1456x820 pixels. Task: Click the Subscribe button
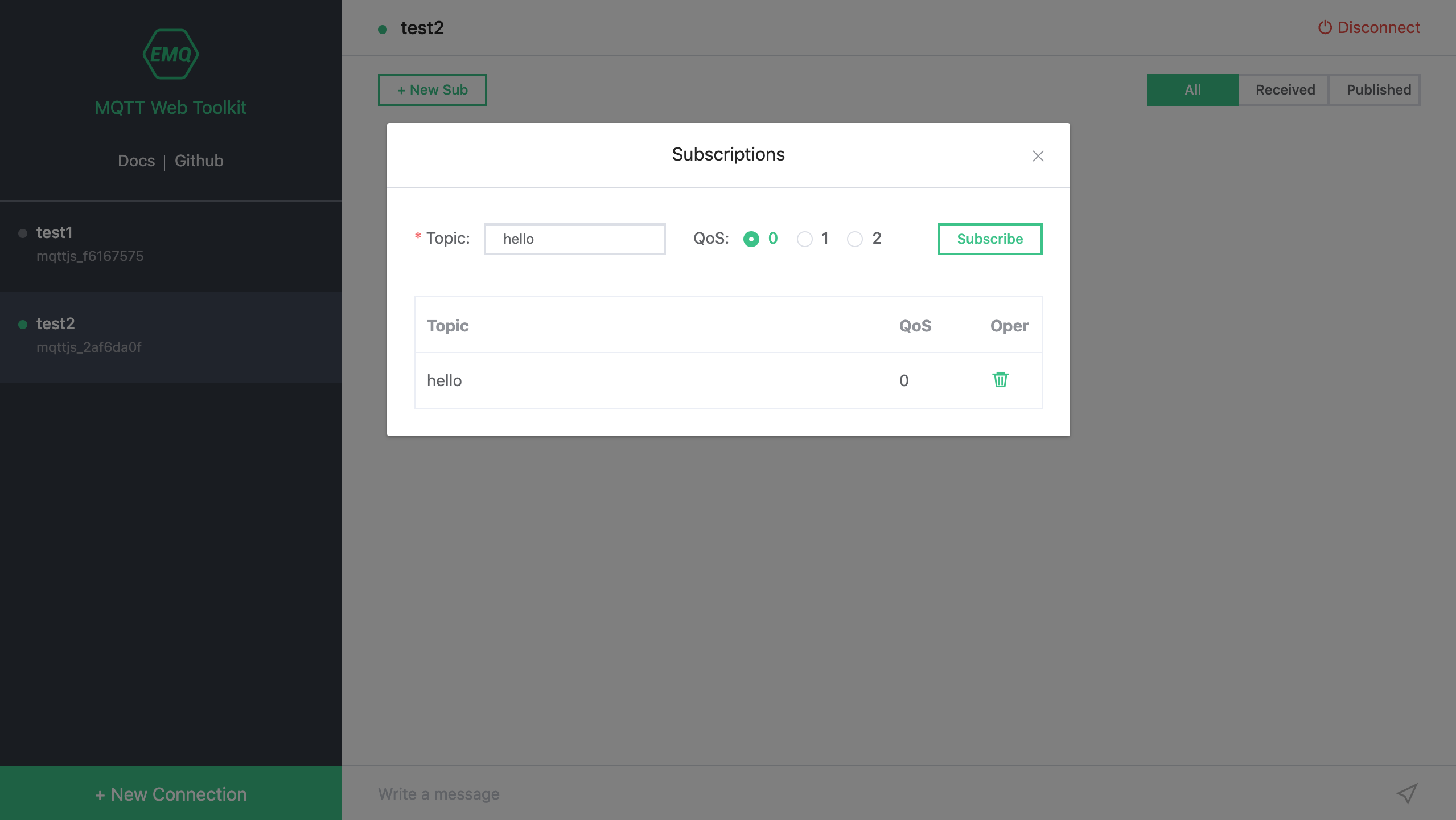(x=989, y=239)
